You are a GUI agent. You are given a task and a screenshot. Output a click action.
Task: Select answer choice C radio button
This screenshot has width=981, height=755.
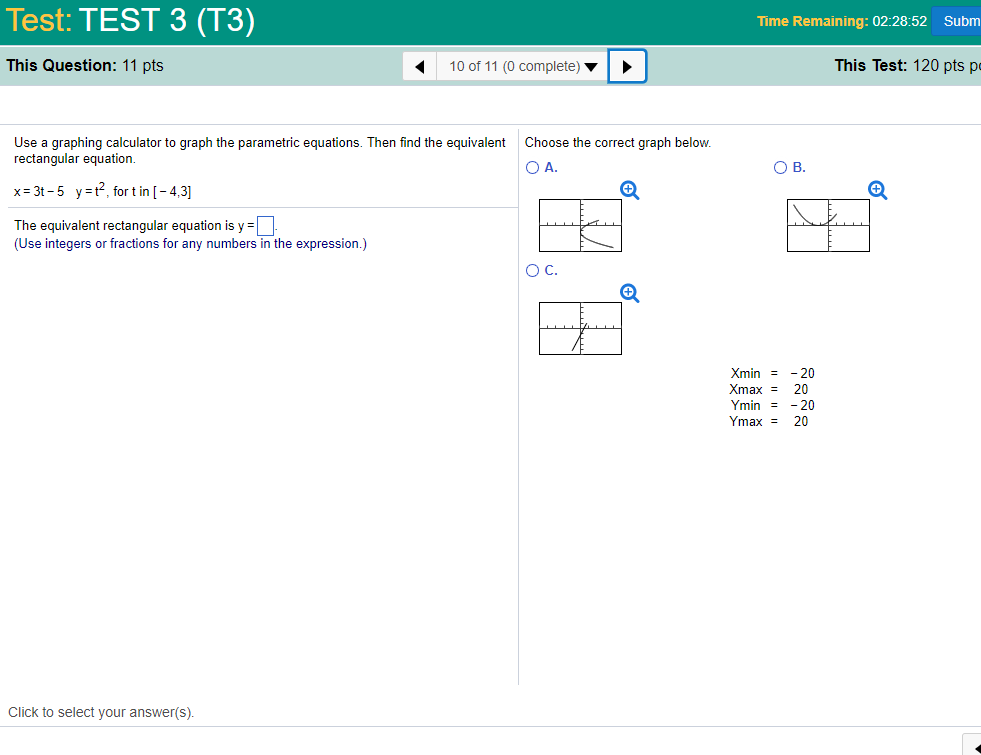point(532,270)
